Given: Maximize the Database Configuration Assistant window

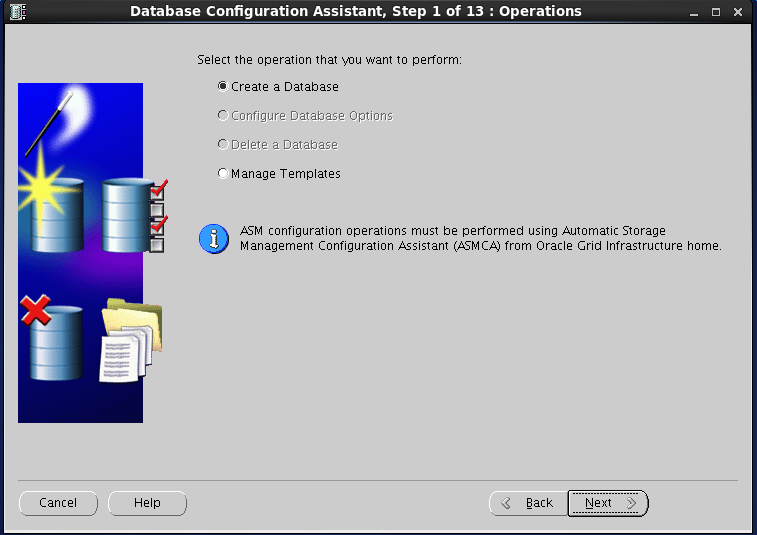Looking at the screenshot, I should [x=715, y=12].
